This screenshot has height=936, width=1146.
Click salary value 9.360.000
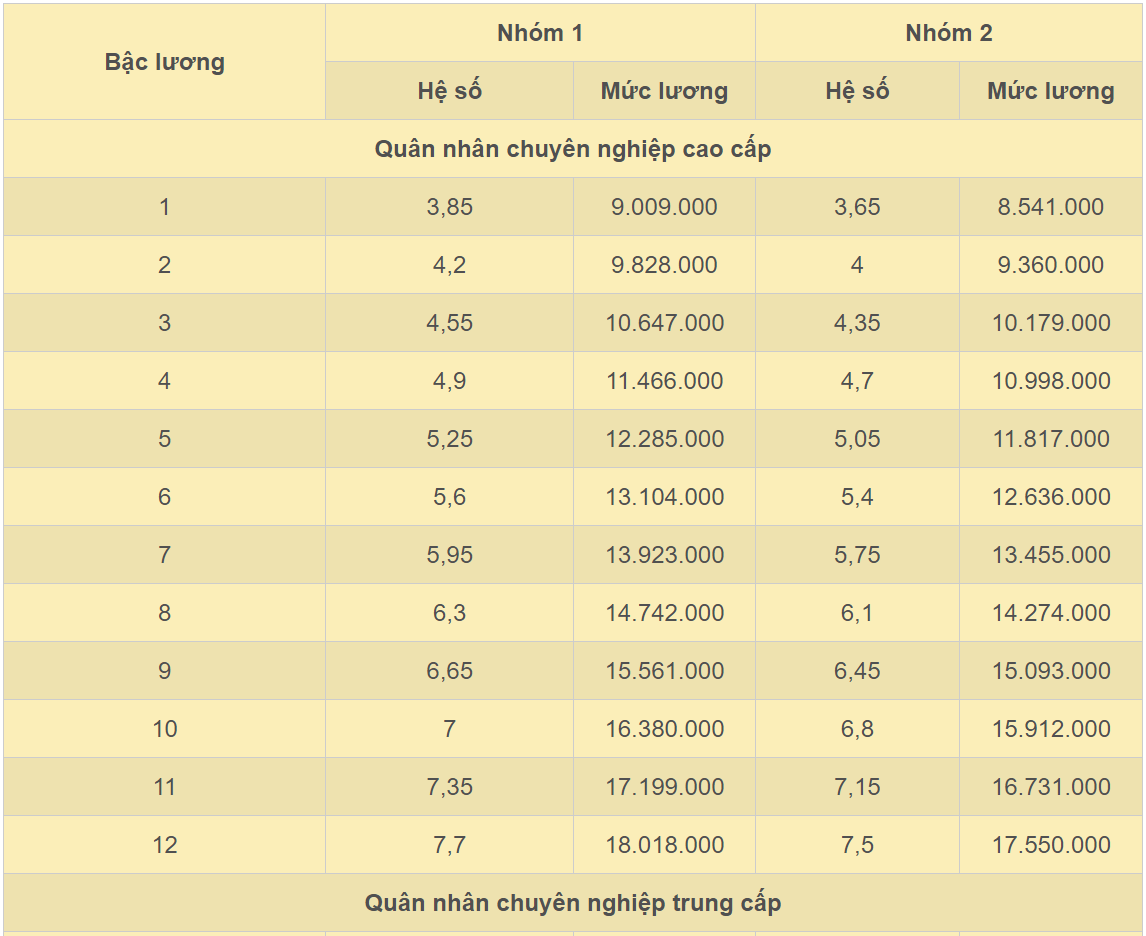[x=1050, y=265]
